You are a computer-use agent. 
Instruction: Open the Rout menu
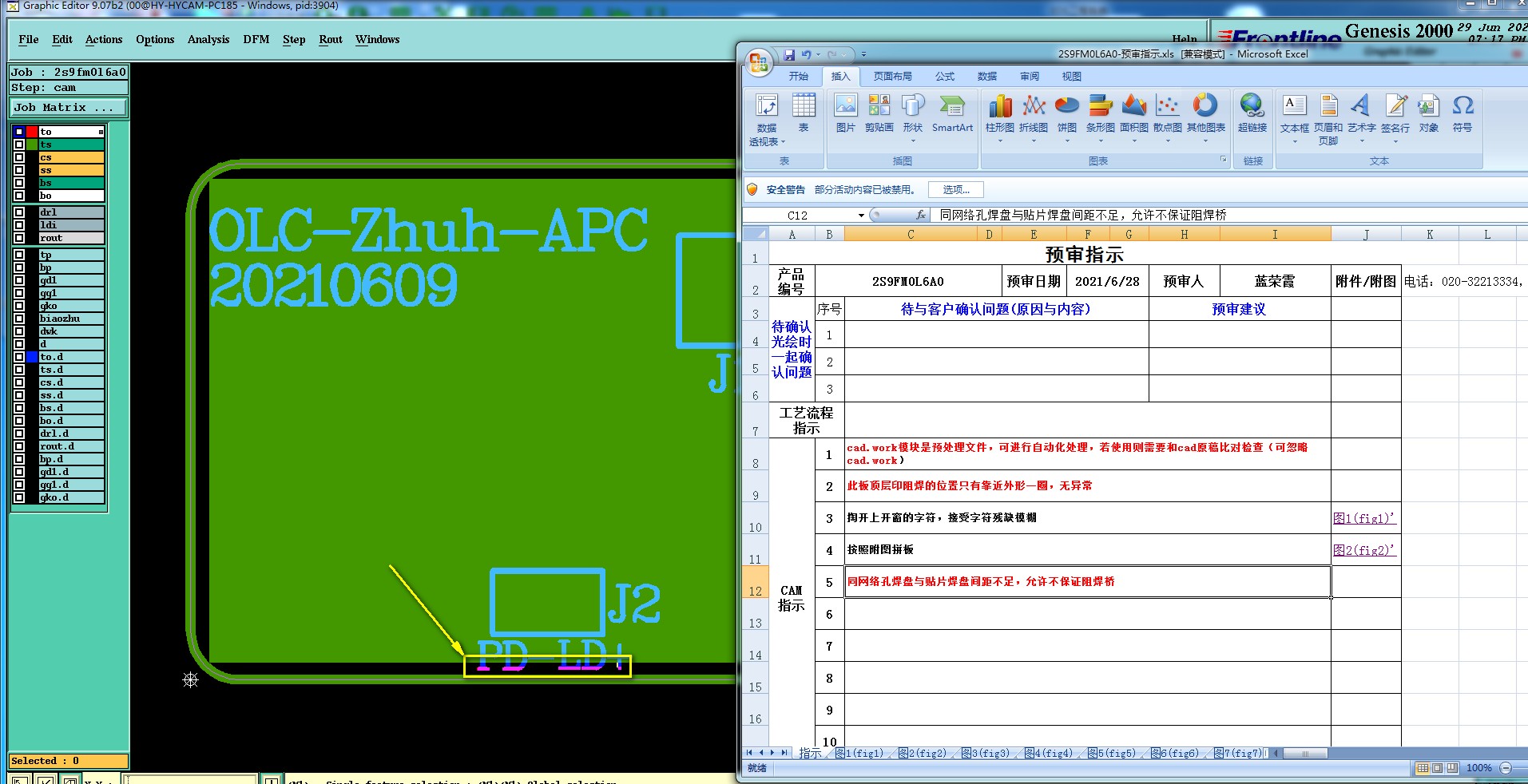coord(331,39)
